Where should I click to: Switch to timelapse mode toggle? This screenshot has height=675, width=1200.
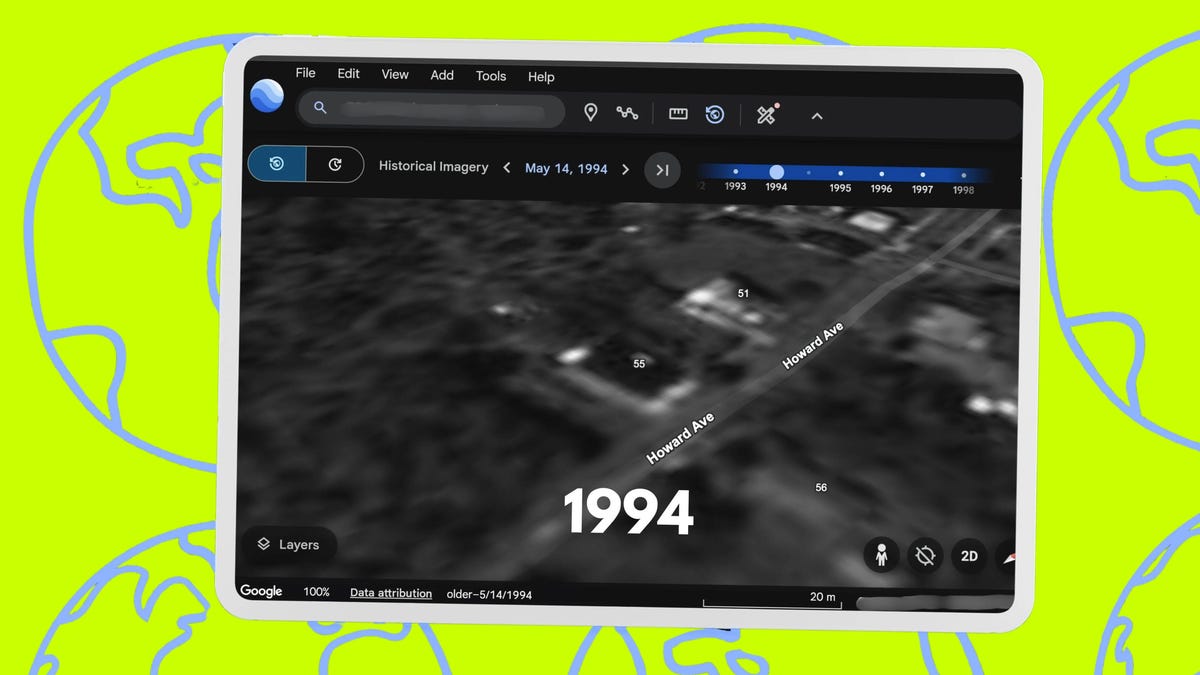[x=334, y=165]
